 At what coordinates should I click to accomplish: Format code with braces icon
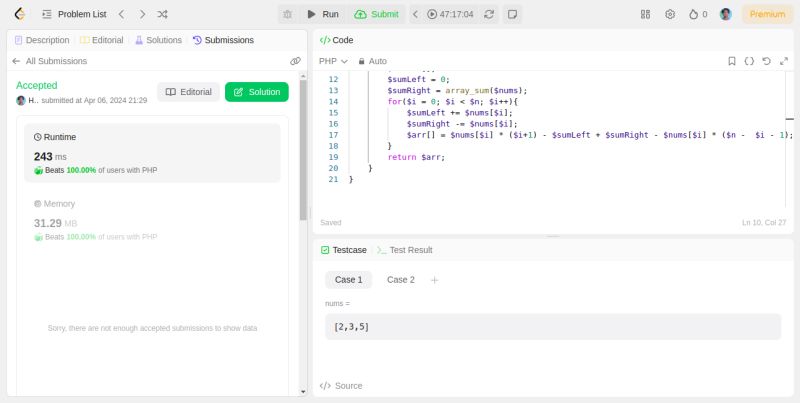pos(749,61)
